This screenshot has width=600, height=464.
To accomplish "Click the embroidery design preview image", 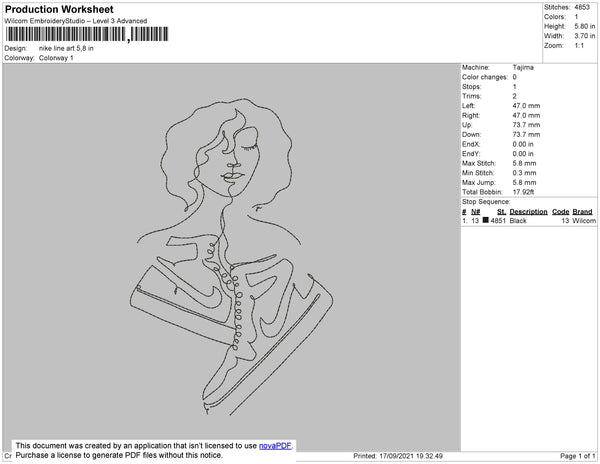I will (x=231, y=257).
